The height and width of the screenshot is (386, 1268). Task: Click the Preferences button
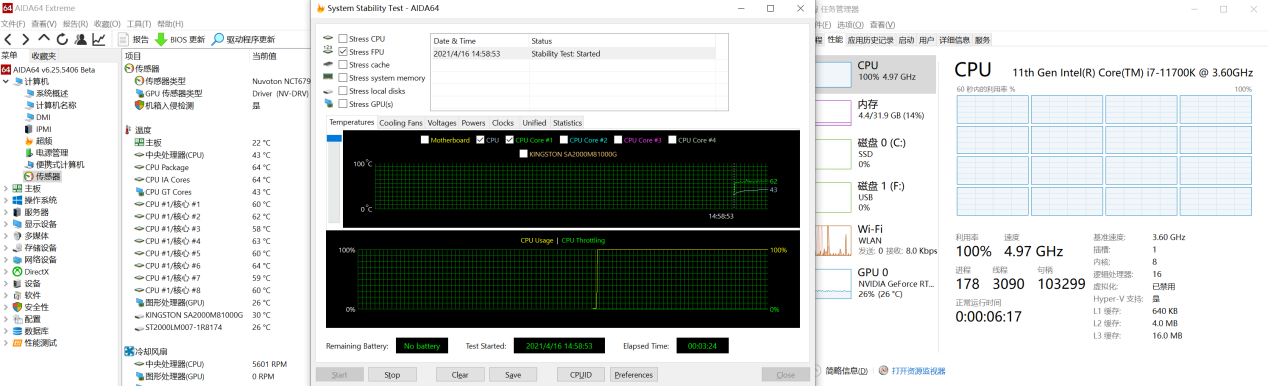(633, 375)
